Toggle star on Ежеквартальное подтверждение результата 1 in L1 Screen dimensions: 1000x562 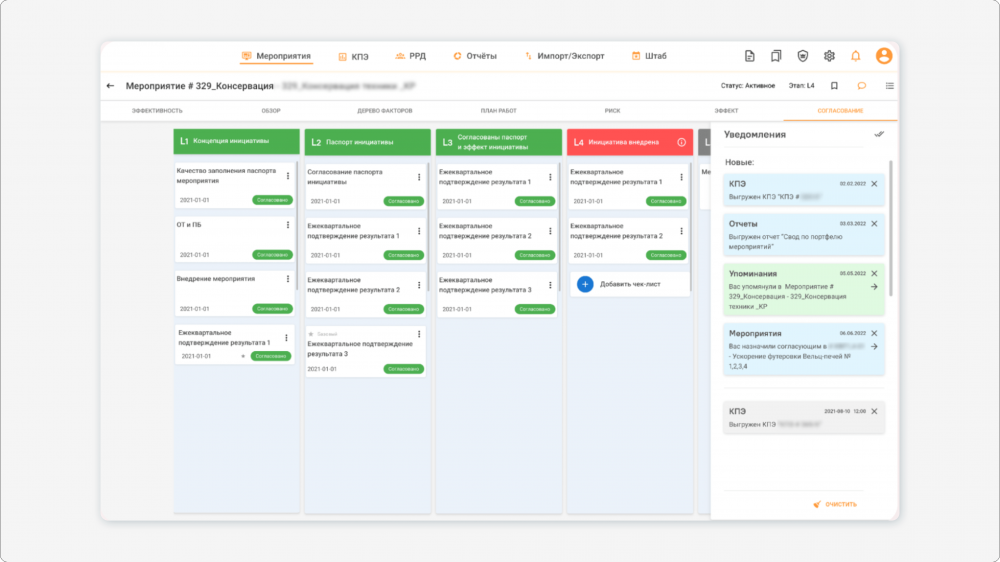tap(243, 356)
